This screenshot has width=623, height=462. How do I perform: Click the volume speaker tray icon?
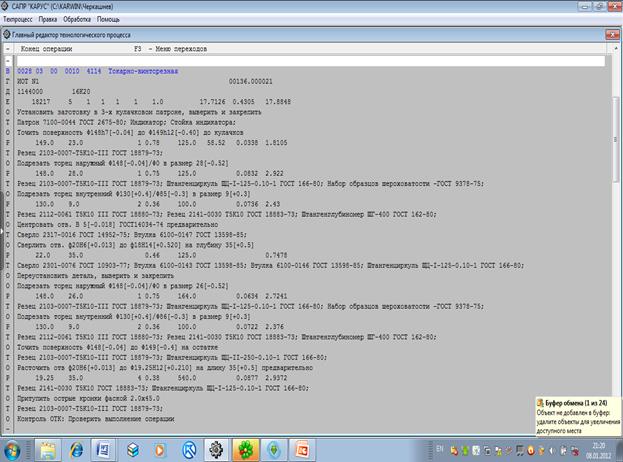(x=552, y=451)
